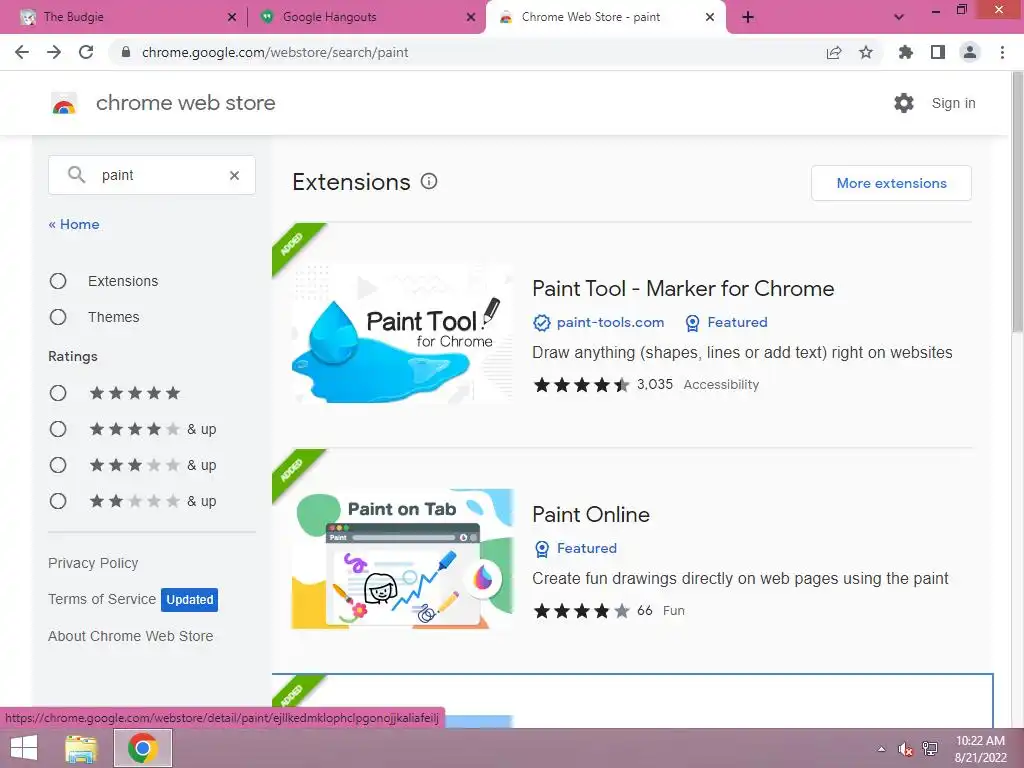The image size is (1024, 768).
Task: Click Featured badge icon for Paint Tool
Action: (692, 323)
